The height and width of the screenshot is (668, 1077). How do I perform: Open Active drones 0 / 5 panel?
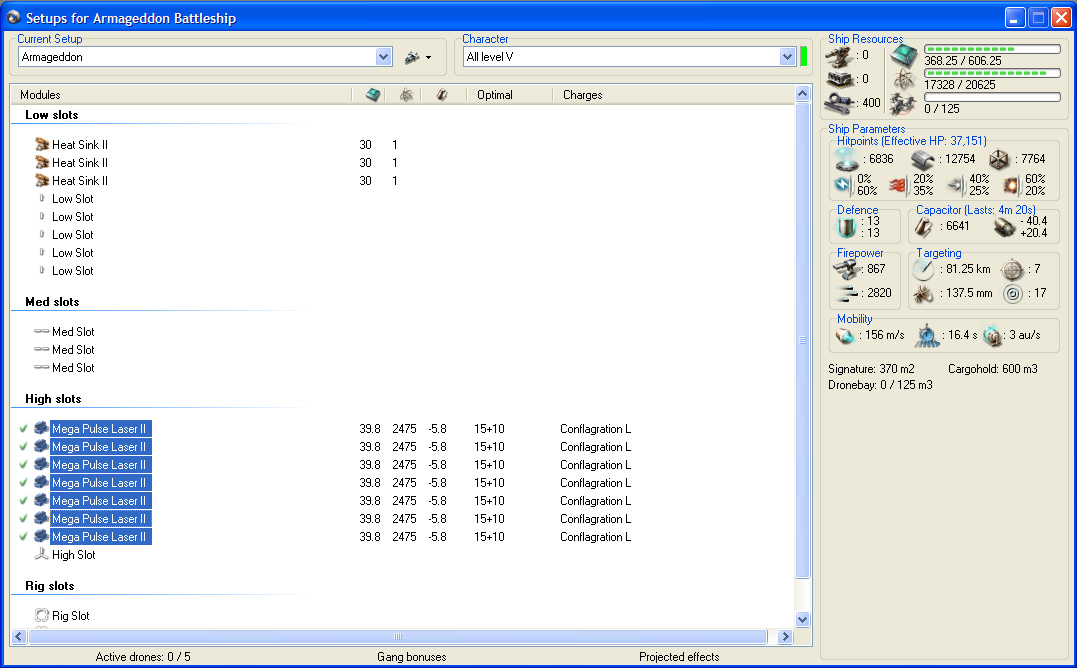(143, 657)
